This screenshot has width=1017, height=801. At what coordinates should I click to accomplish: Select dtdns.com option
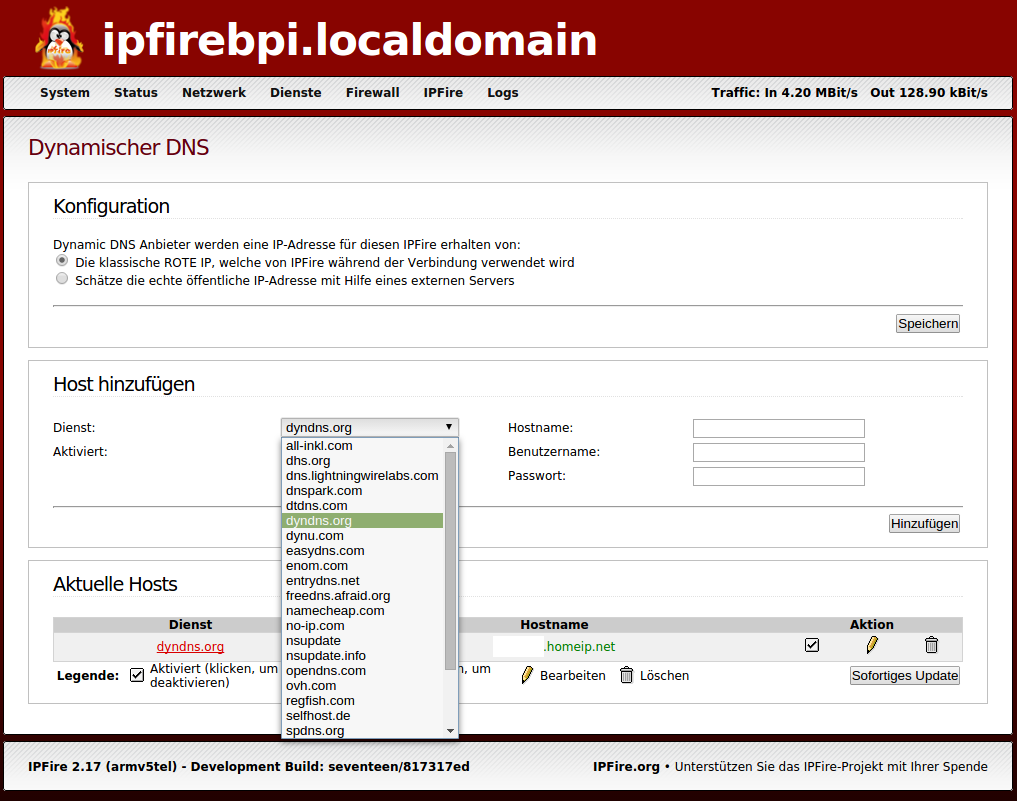click(x=363, y=505)
